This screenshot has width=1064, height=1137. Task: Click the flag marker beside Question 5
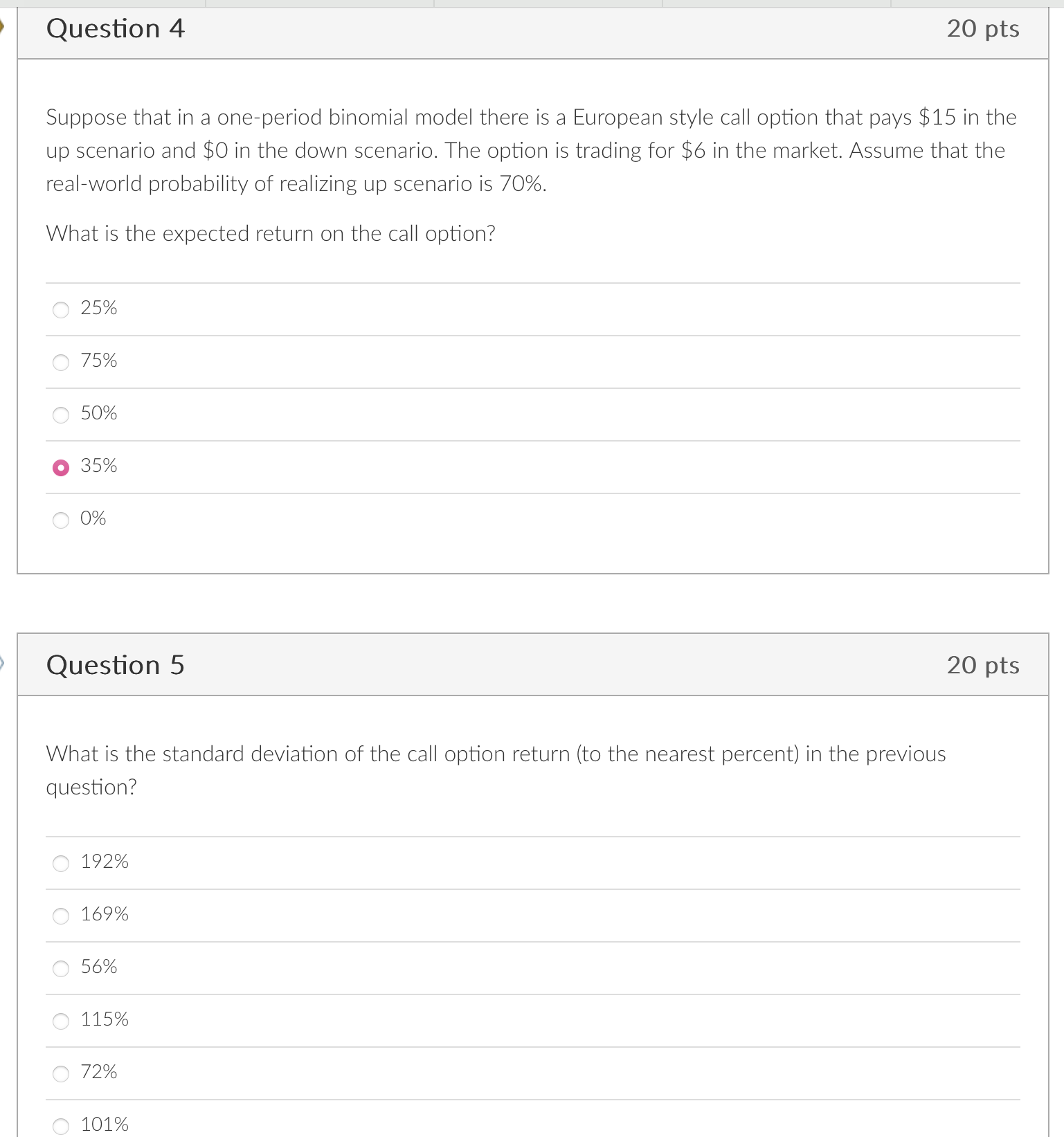3,663
